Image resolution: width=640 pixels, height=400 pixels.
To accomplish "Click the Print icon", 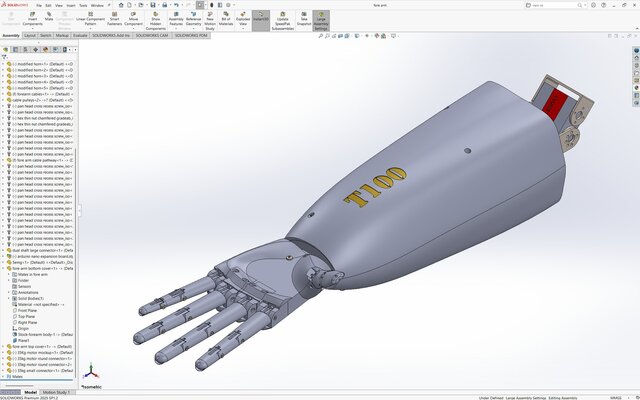I will pyautogui.click(x=164, y=5).
